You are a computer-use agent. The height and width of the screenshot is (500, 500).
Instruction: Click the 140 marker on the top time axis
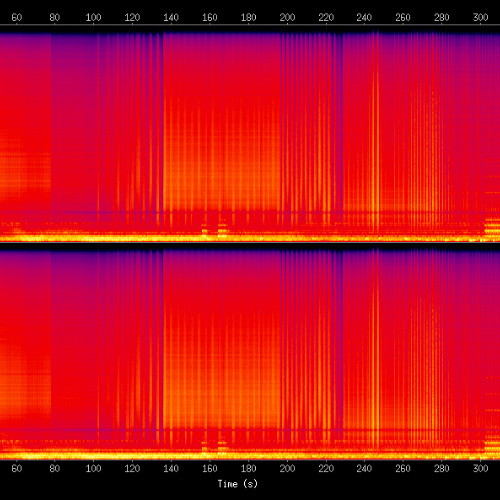pyautogui.click(x=171, y=17)
